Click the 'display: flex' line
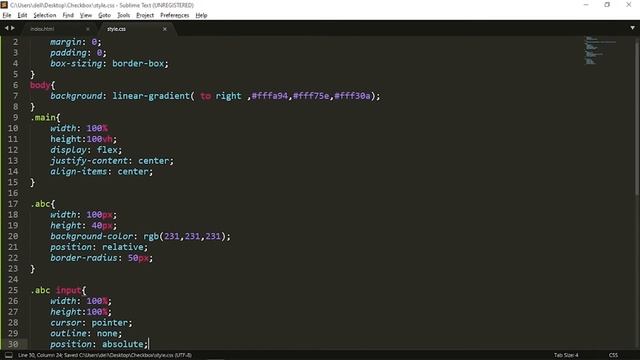 86,150
